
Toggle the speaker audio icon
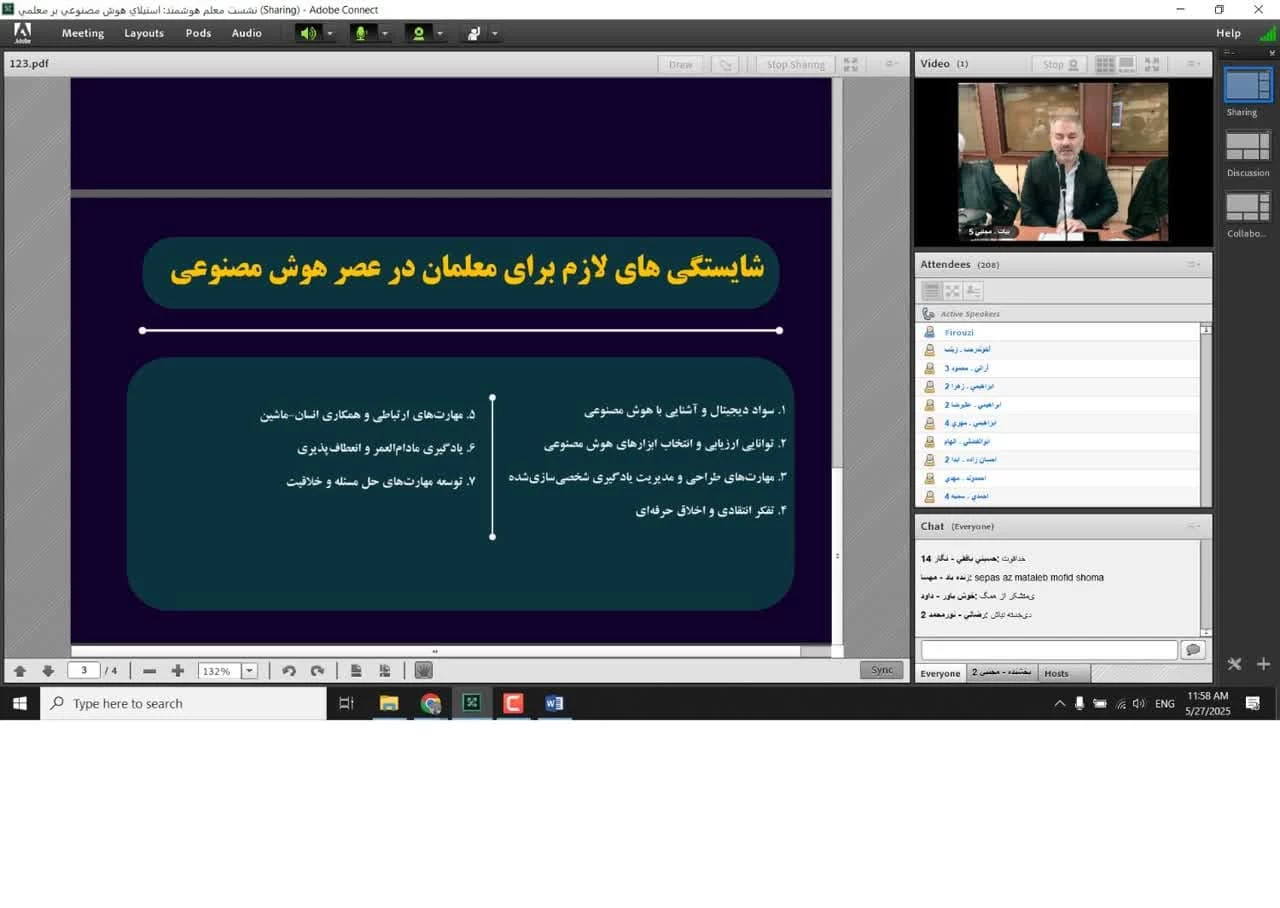tap(308, 33)
